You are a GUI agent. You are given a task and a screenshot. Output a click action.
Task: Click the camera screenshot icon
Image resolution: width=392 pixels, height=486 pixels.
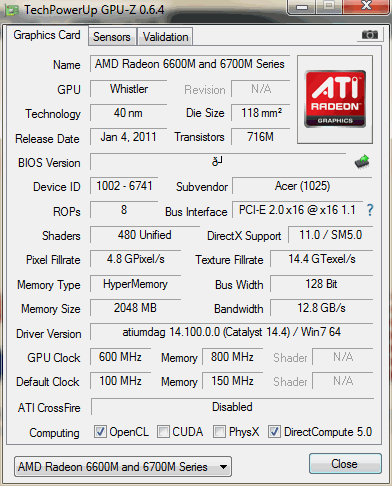[x=370, y=34]
